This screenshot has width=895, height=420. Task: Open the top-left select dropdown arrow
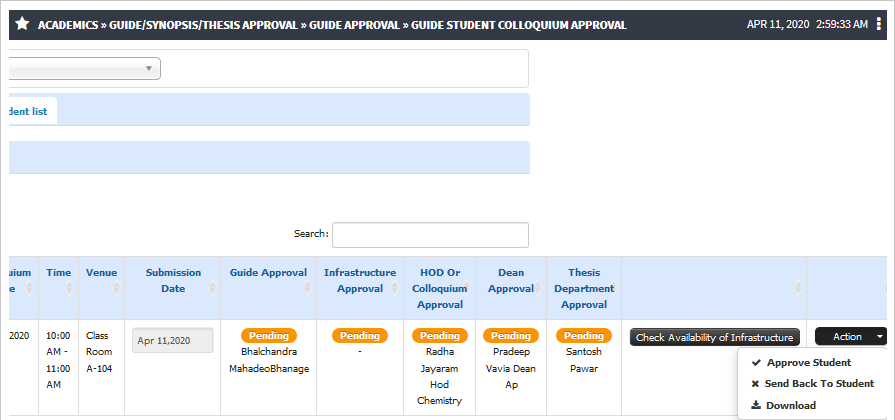[x=149, y=68]
